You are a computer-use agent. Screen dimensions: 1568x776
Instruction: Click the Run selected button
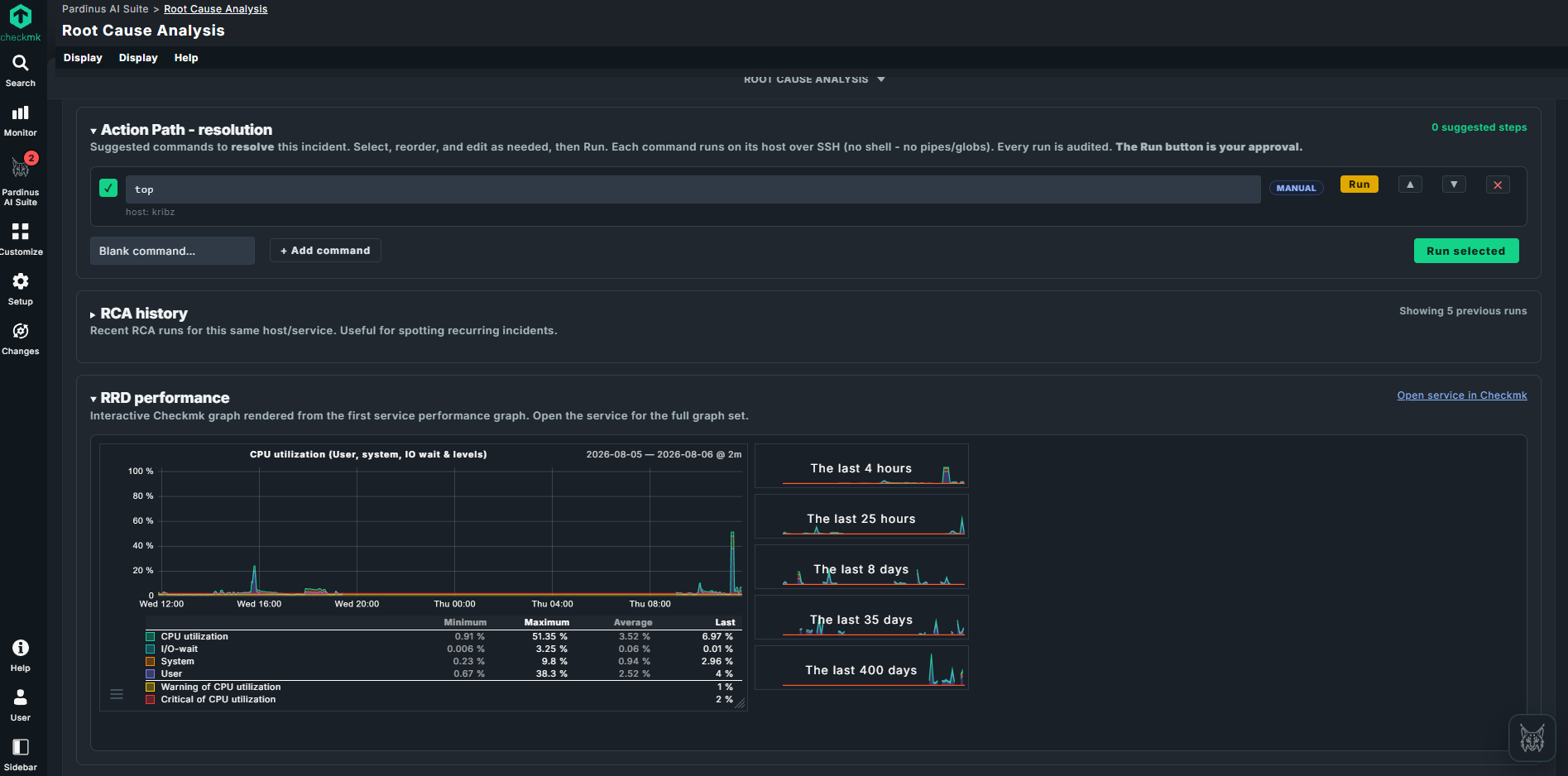(x=1466, y=251)
